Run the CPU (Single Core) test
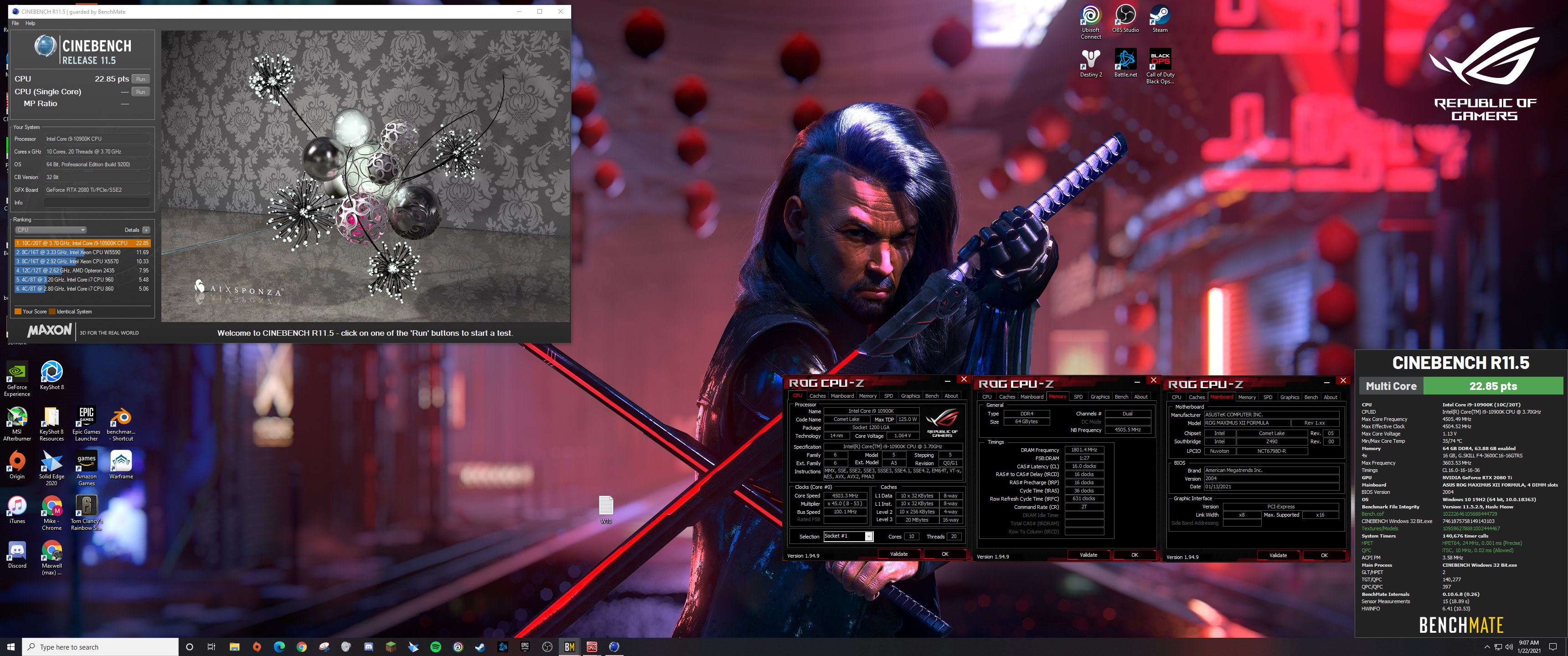 140,92
